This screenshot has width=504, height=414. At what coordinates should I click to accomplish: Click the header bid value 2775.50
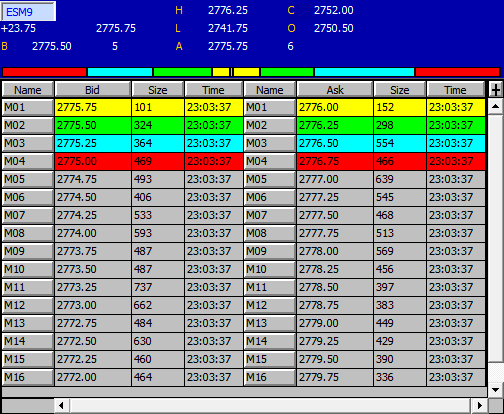[52, 46]
